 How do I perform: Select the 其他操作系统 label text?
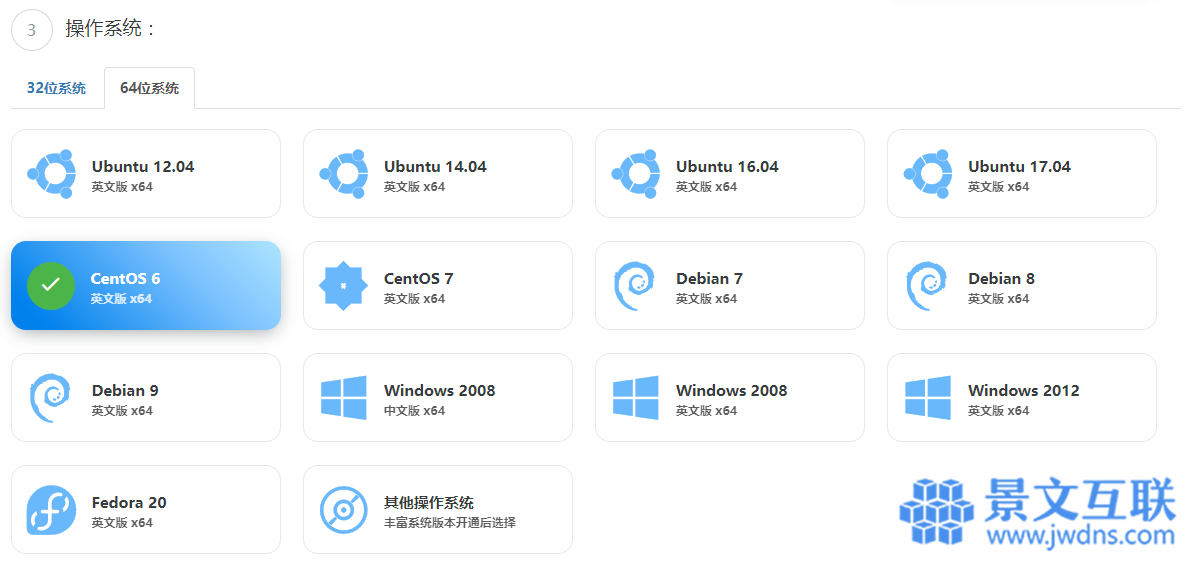(429, 502)
